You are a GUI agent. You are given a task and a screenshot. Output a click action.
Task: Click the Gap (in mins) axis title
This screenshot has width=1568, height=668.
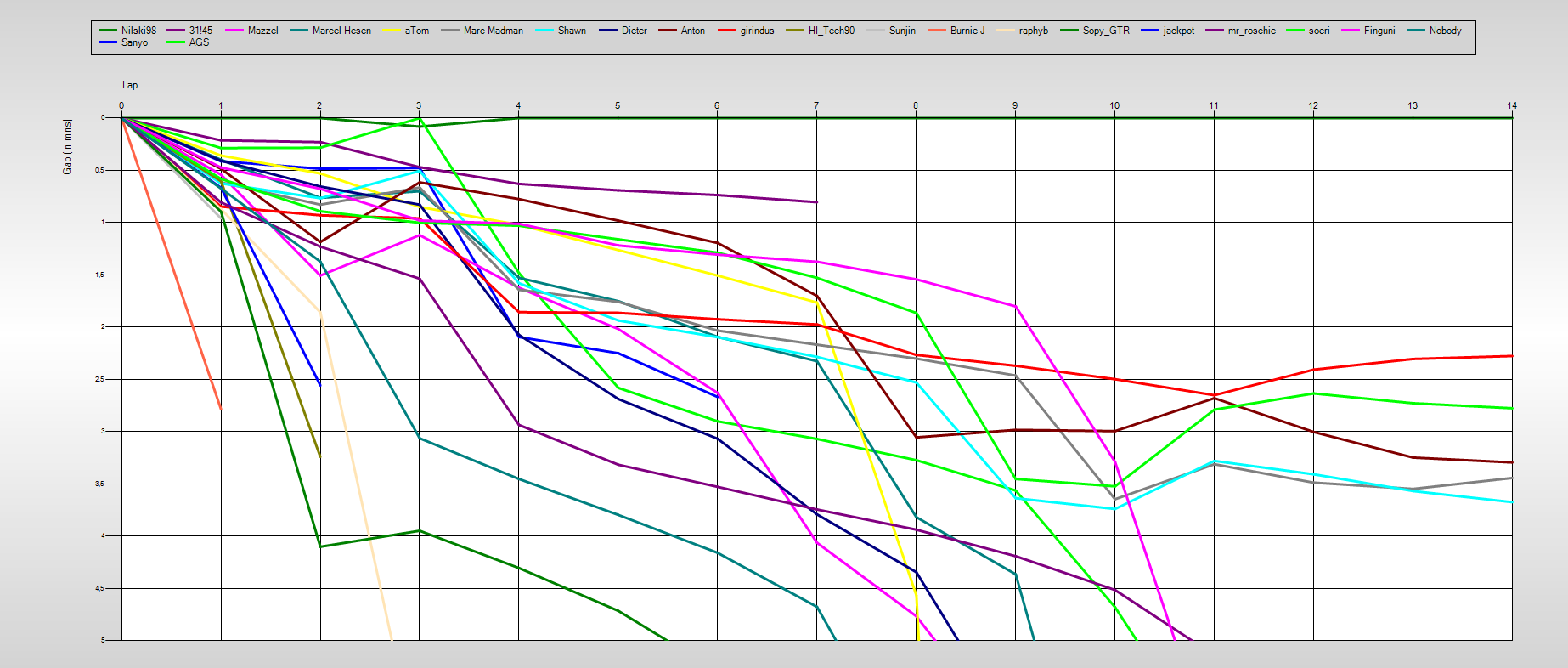coord(67,147)
